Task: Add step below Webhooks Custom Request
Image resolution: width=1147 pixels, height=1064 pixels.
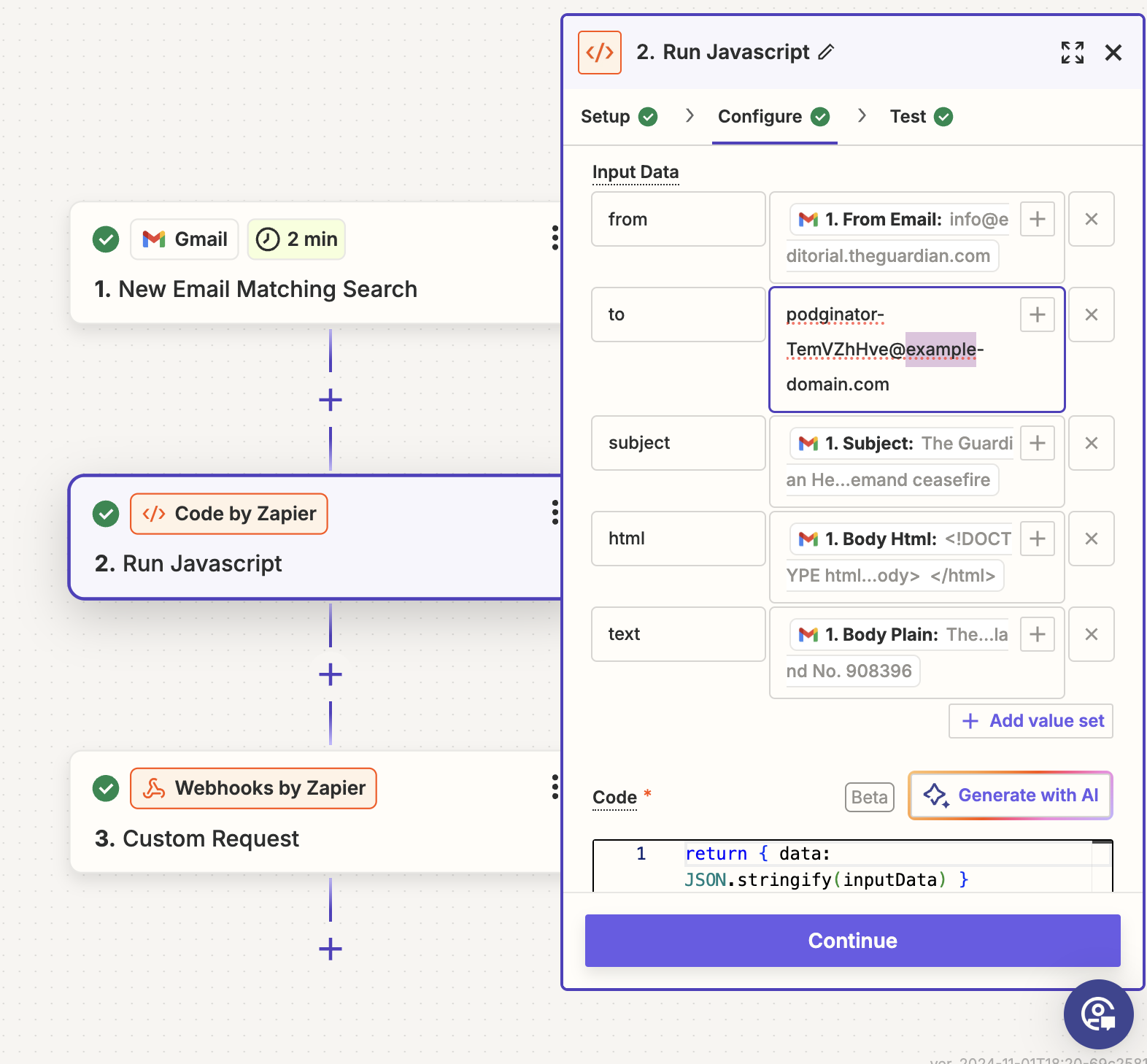Action: pyautogui.click(x=331, y=949)
